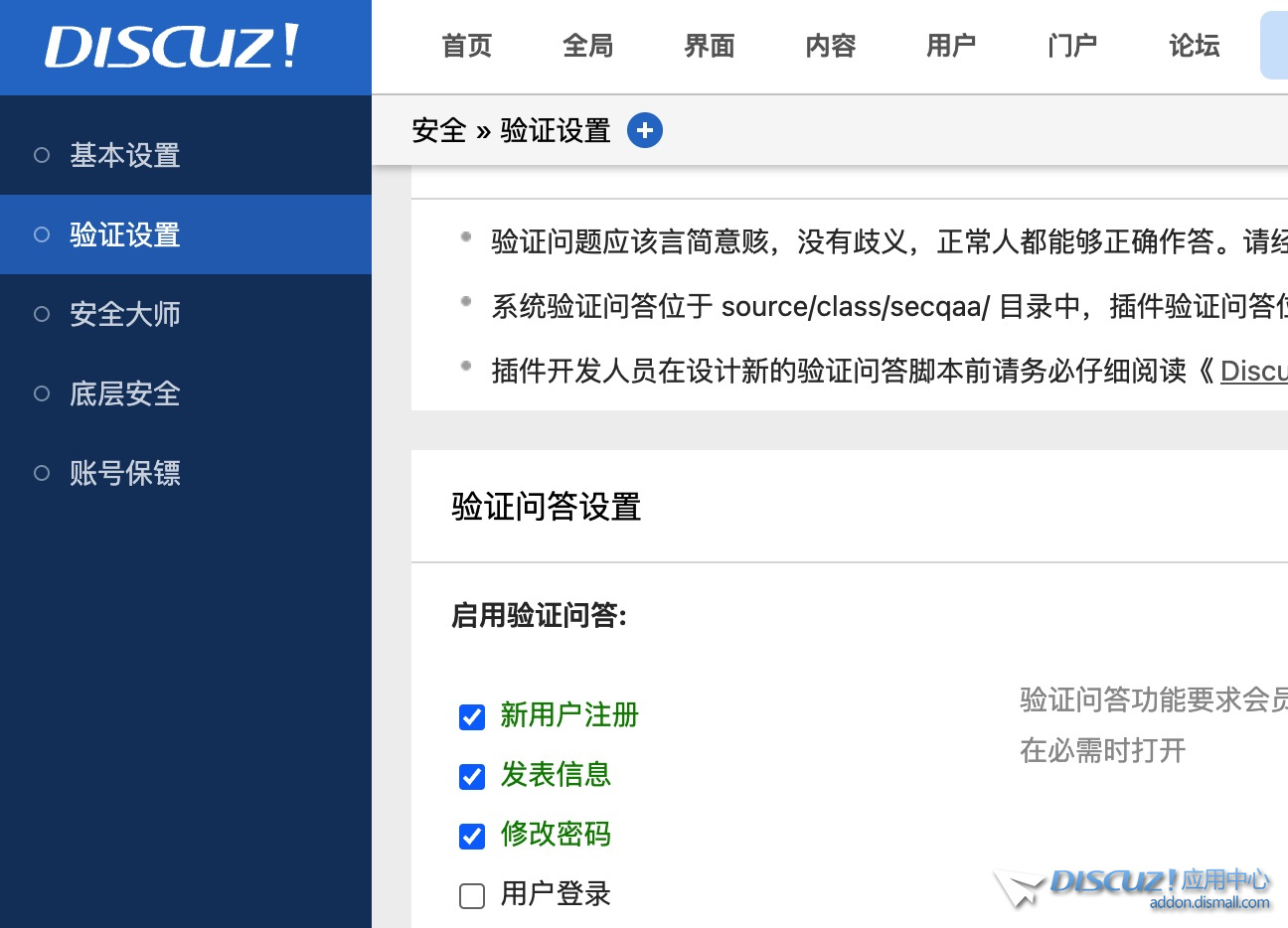Uncheck the 新用户注册 checkbox
This screenshot has height=928, width=1288.
(x=472, y=716)
